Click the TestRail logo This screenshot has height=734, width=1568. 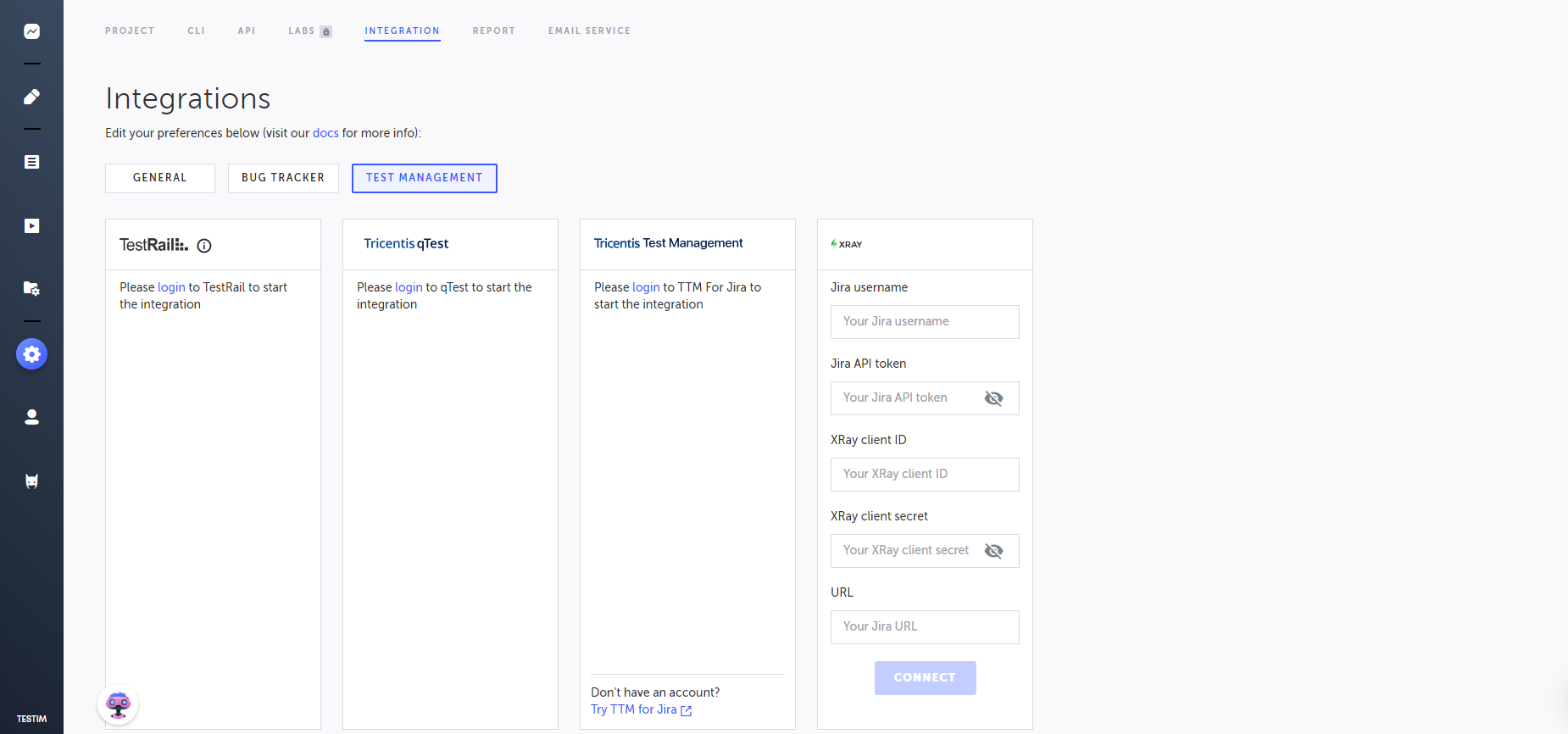click(153, 245)
